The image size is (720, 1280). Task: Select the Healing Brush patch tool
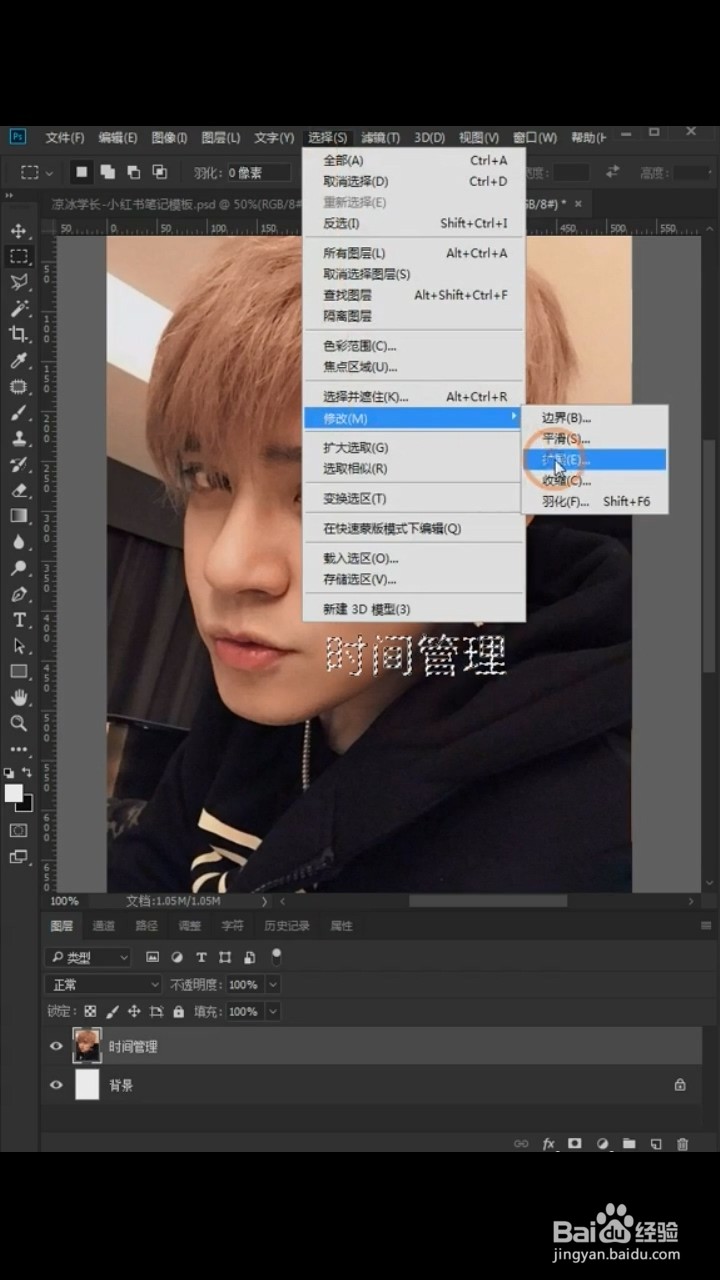coord(19,387)
